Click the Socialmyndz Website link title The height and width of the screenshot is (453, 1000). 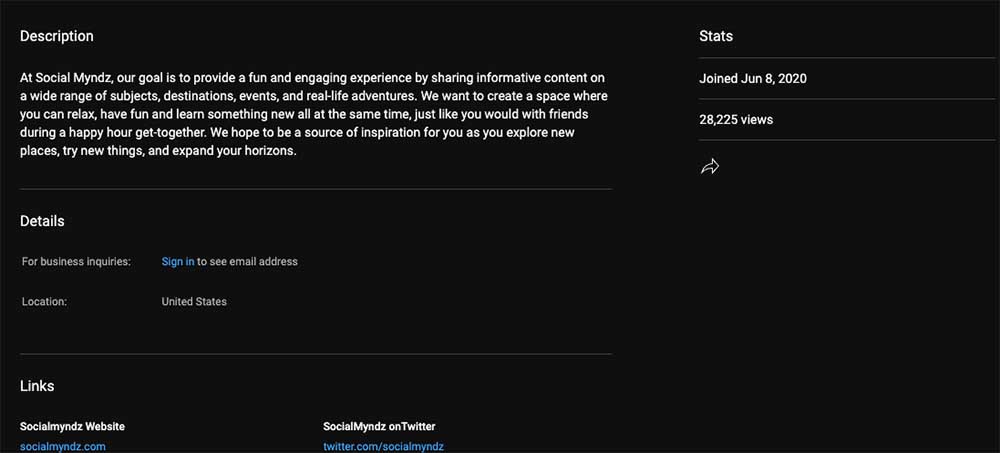tap(72, 426)
